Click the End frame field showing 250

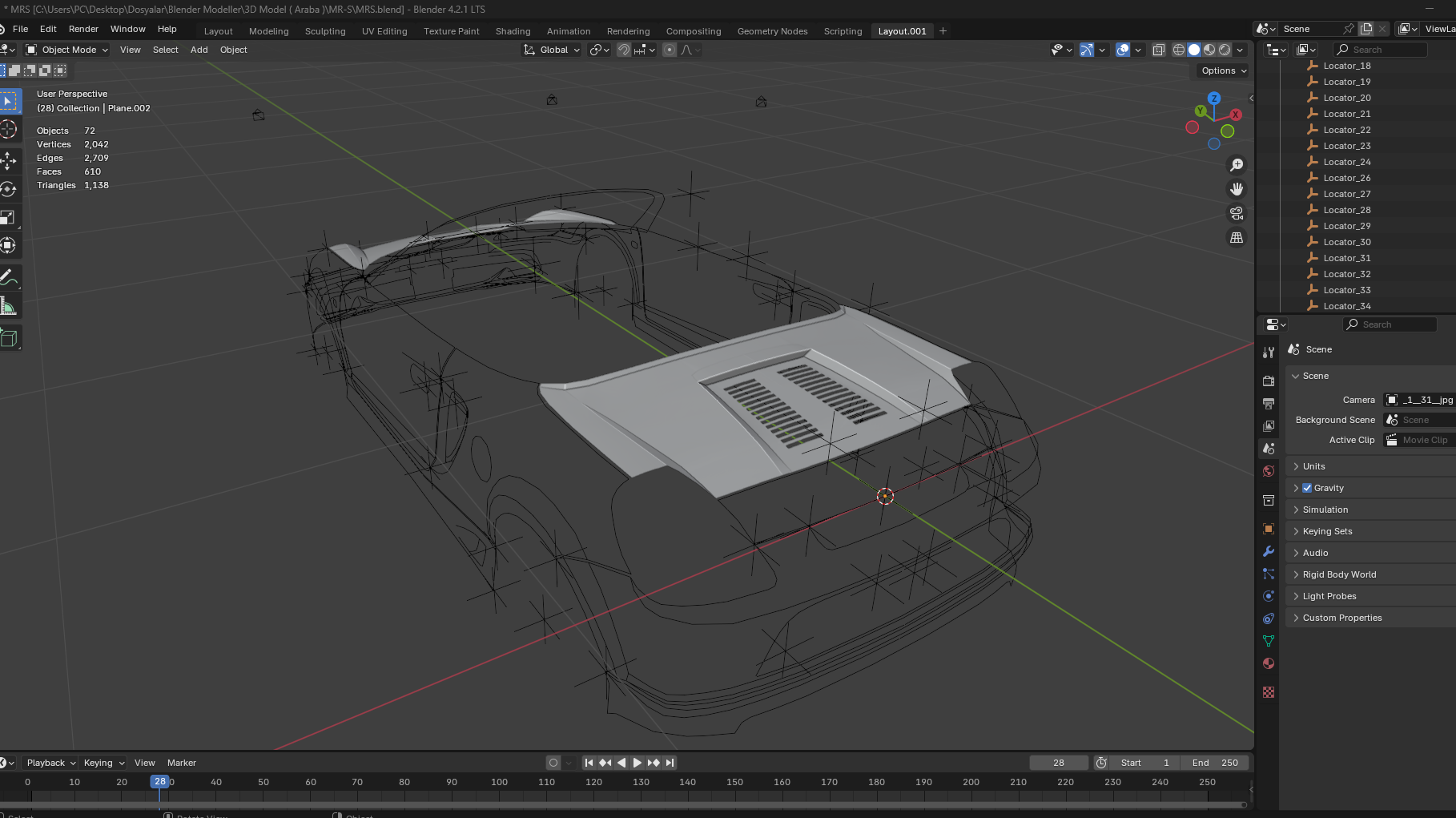(x=1215, y=763)
